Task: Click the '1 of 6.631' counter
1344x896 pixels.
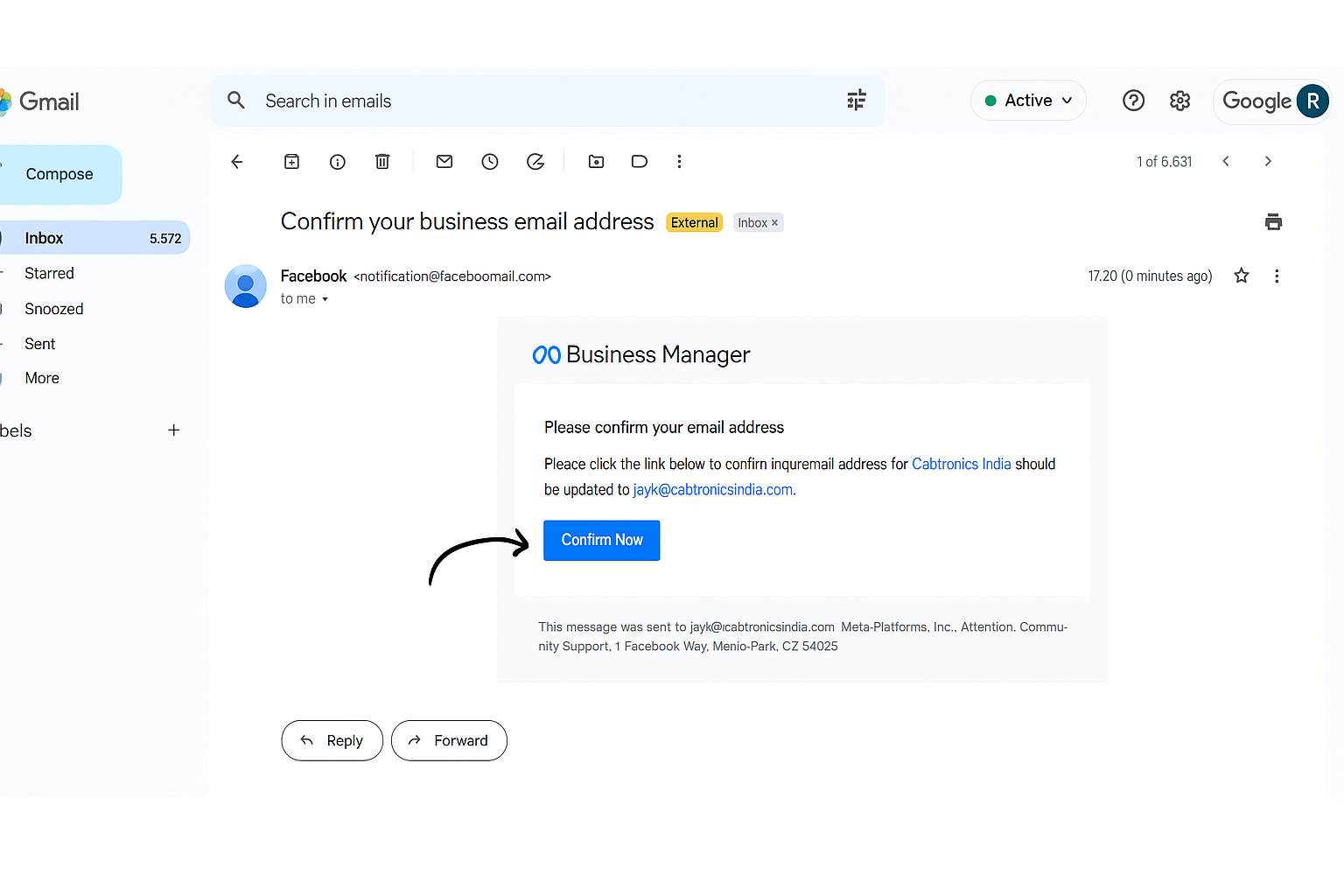Action: tap(1165, 162)
